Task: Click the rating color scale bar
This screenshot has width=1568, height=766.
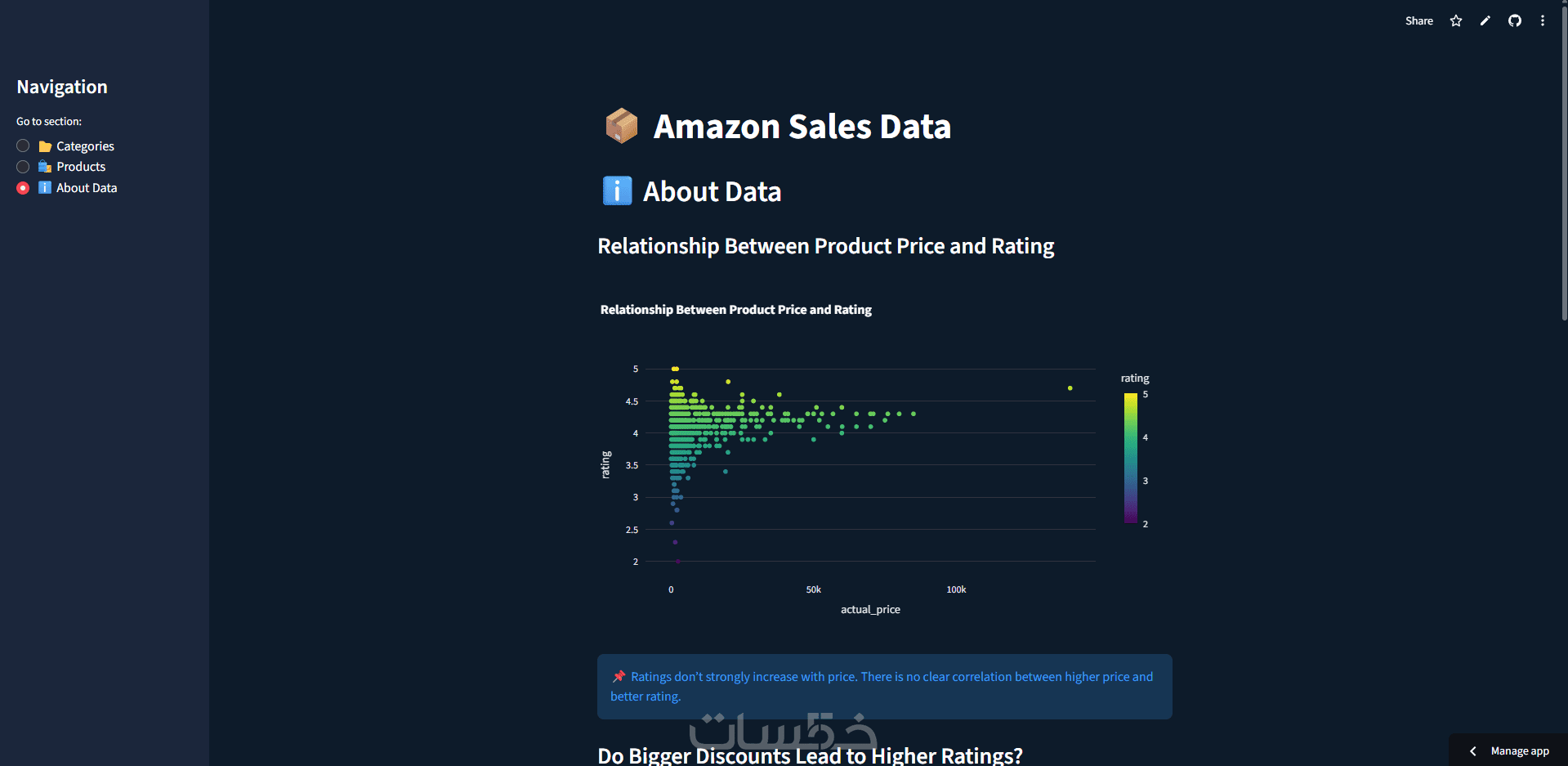Action: pyautogui.click(x=1130, y=458)
